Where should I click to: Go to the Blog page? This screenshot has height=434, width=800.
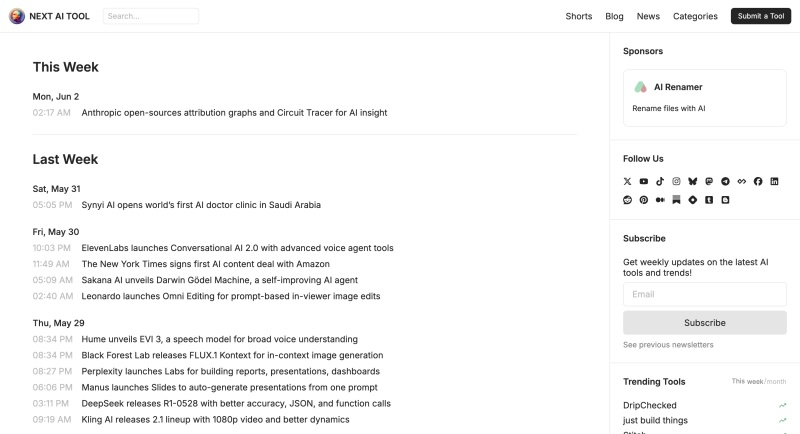pyautogui.click(x=614, y=16)
